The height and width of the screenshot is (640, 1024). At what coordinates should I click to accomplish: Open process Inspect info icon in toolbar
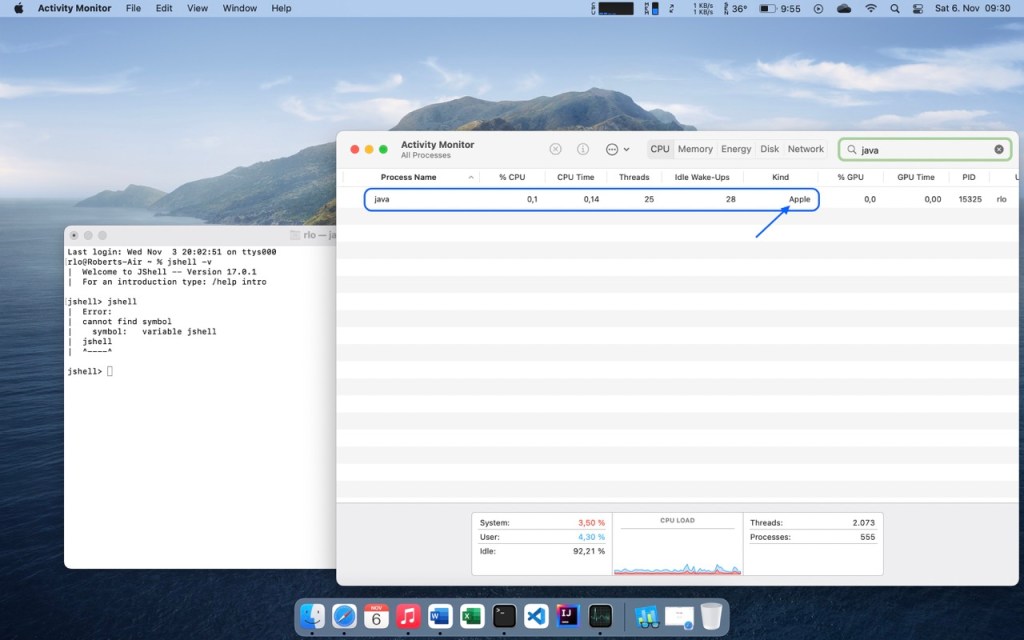[x=583, y=148]
